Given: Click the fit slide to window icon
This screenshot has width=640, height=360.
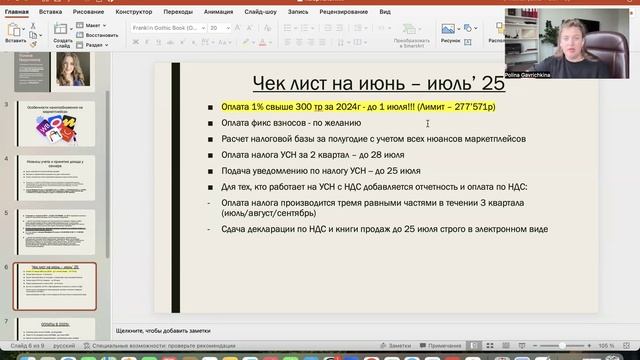Looking at the screenshot, I should pyautogui.click(x=627, y=346).
